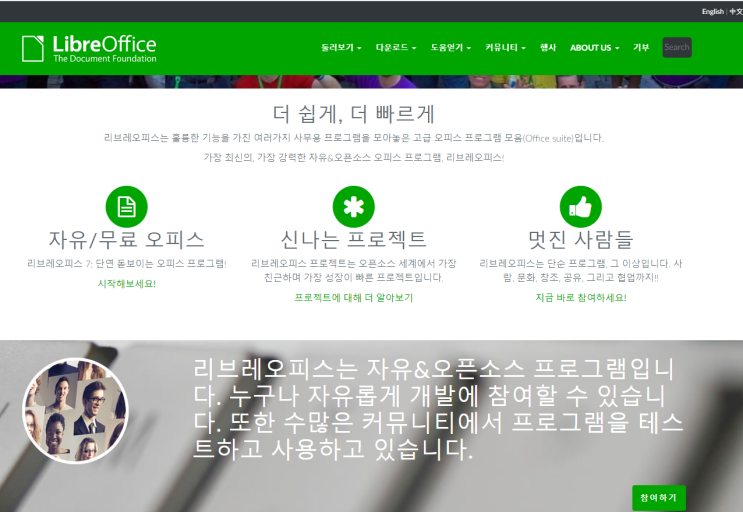The height and width of the screenshot is (512, 743).
Task: Click the green document circle icon
Action: click(x=127, y=207)
